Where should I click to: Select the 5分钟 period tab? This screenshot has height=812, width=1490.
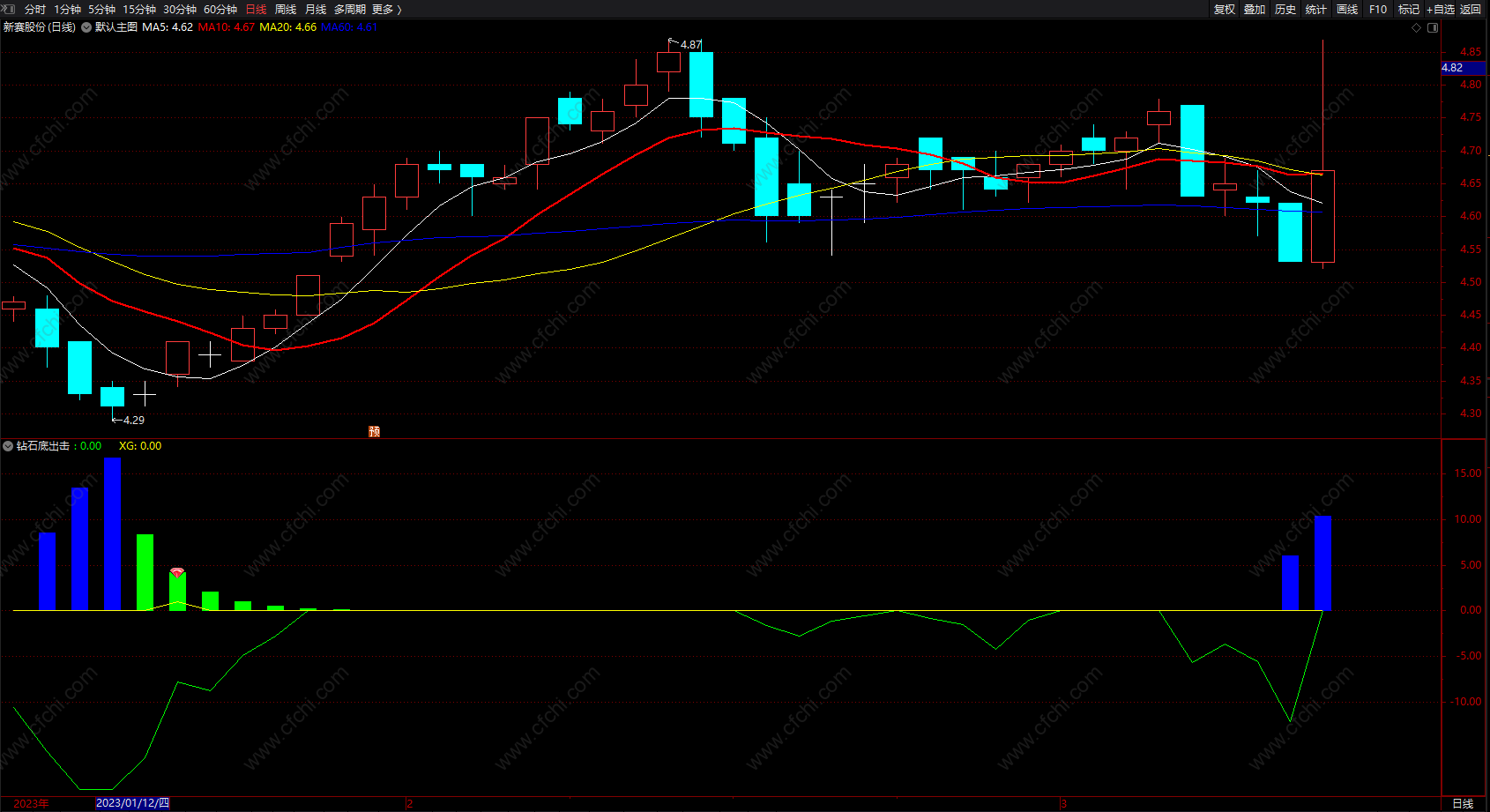click(x=102, y=10)
